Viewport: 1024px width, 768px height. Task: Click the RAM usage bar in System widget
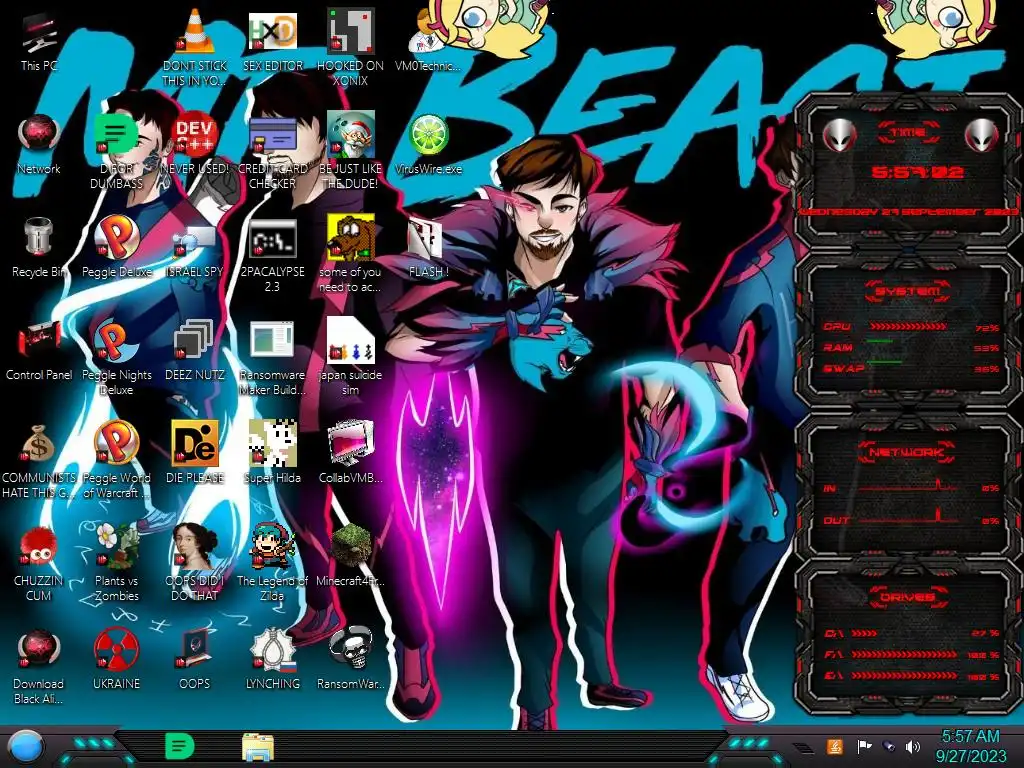coord(880,342)
